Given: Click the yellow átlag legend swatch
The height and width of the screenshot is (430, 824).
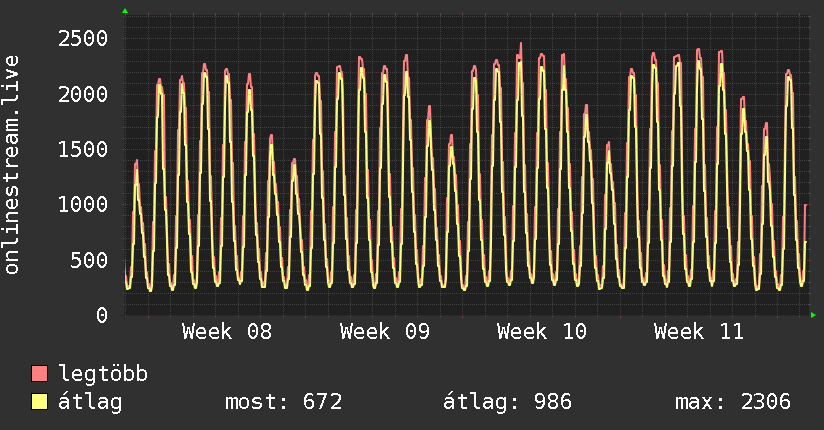Looking at the screenshot, I should (40, 403).
